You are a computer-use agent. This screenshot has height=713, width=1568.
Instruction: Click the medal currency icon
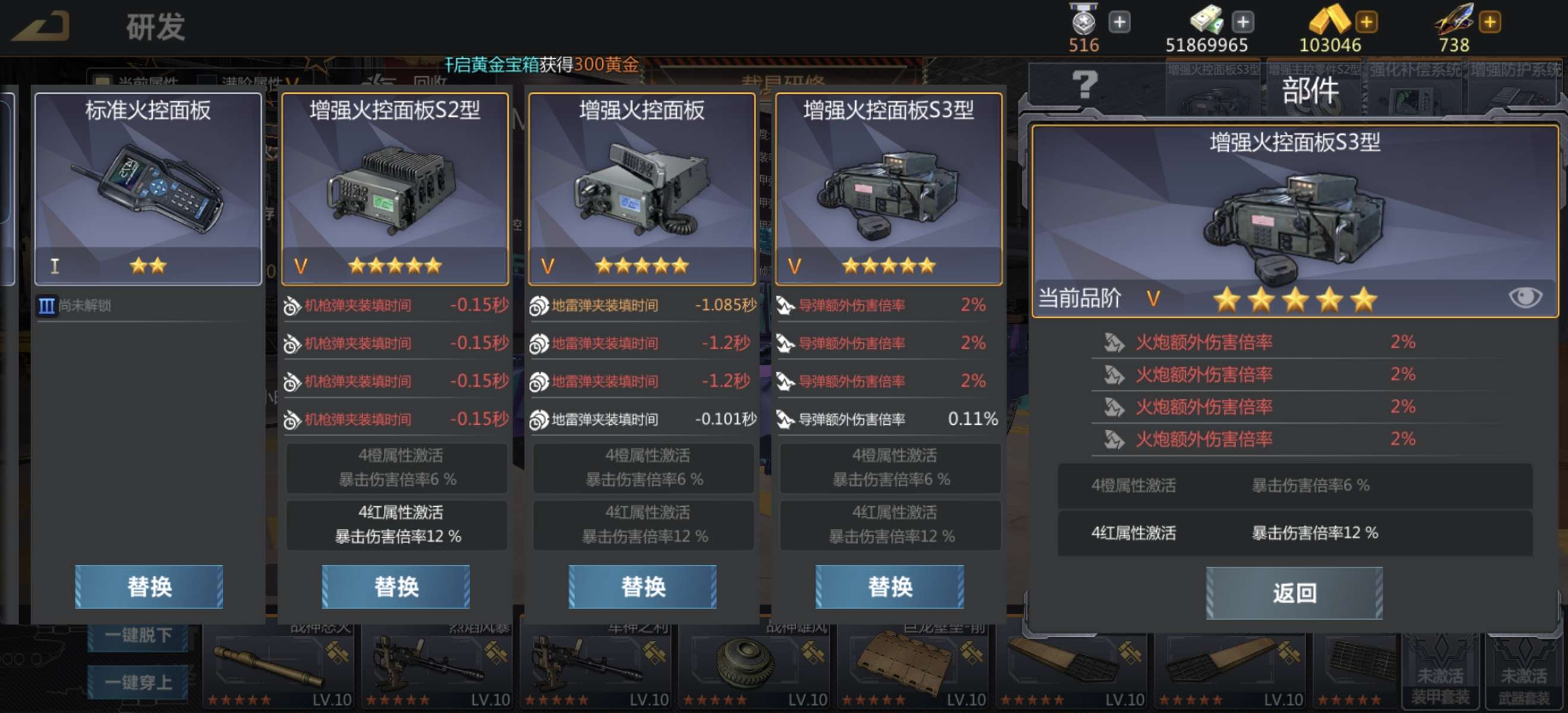(x=1083, y=20)
